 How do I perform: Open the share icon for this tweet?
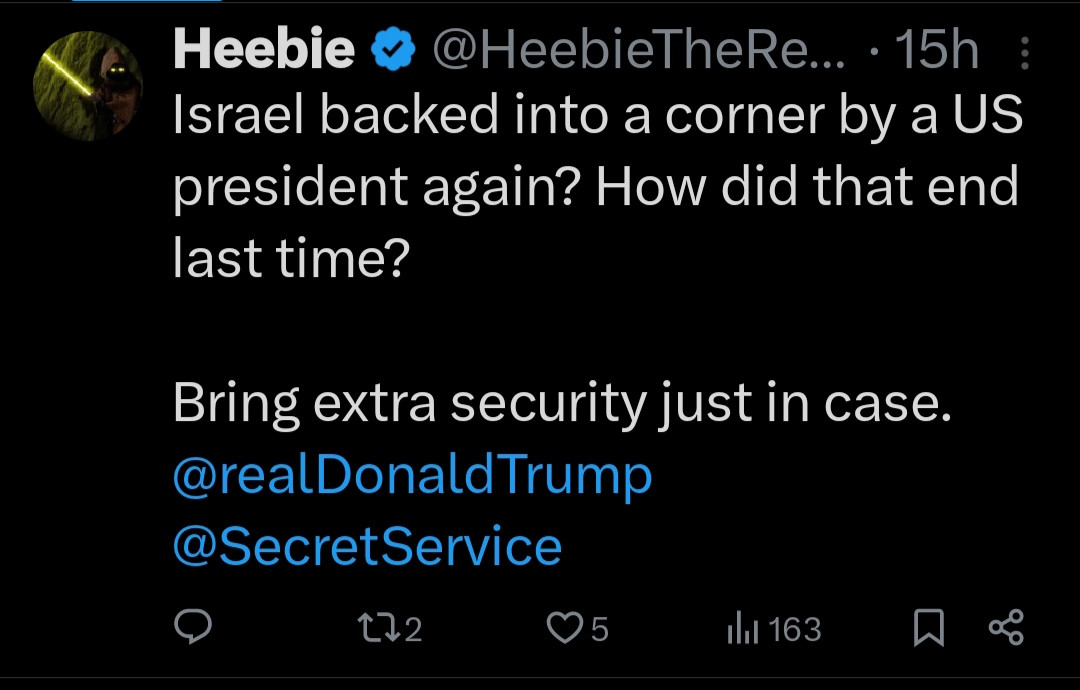click(x=1006, y=628)
